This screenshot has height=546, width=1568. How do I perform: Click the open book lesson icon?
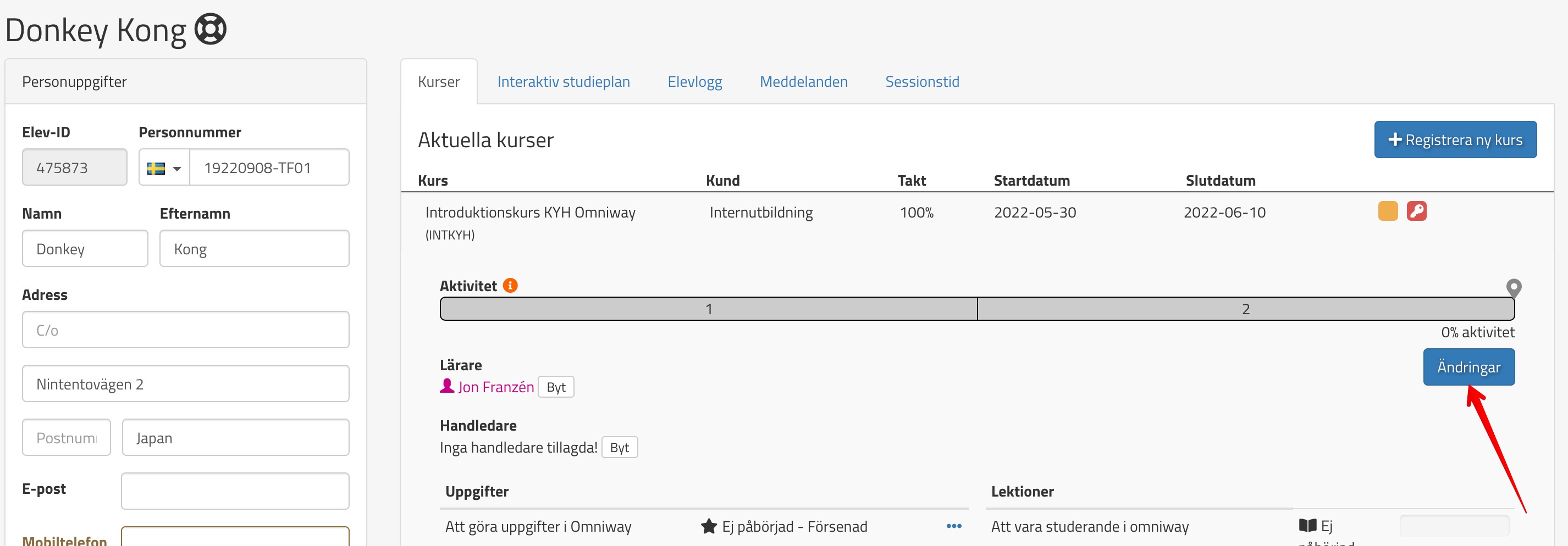tap(1307, 525)
